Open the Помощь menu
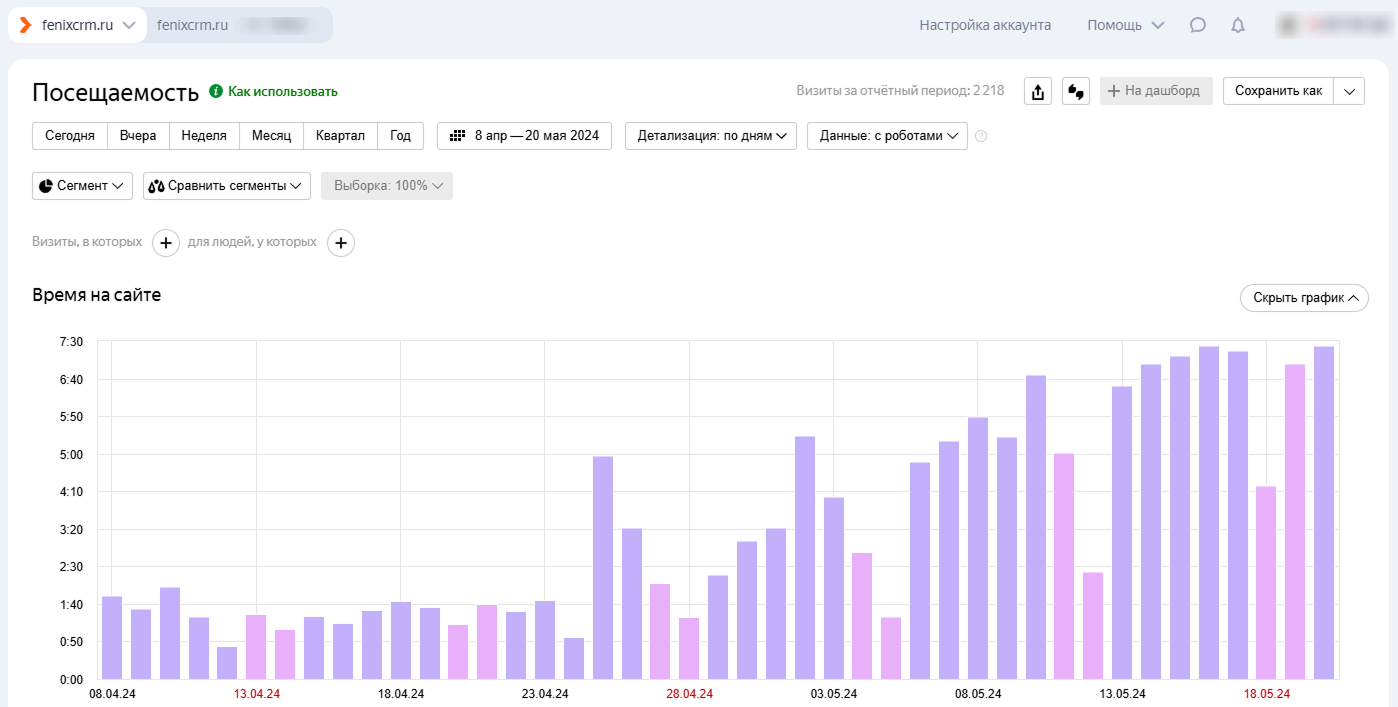 point(1125,26)
